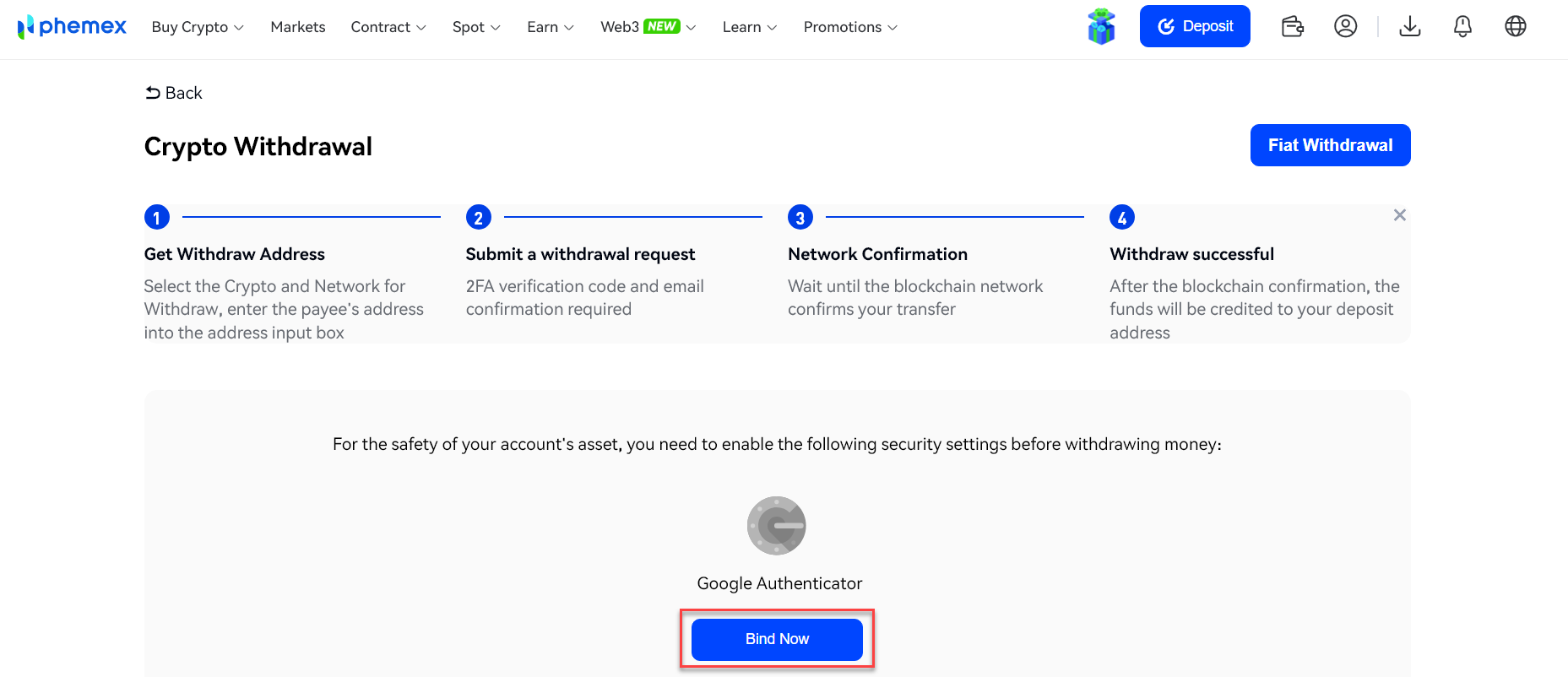The image size is (1568, 677).
Task: Open the Markets page
Action: [x=298, y=27]
